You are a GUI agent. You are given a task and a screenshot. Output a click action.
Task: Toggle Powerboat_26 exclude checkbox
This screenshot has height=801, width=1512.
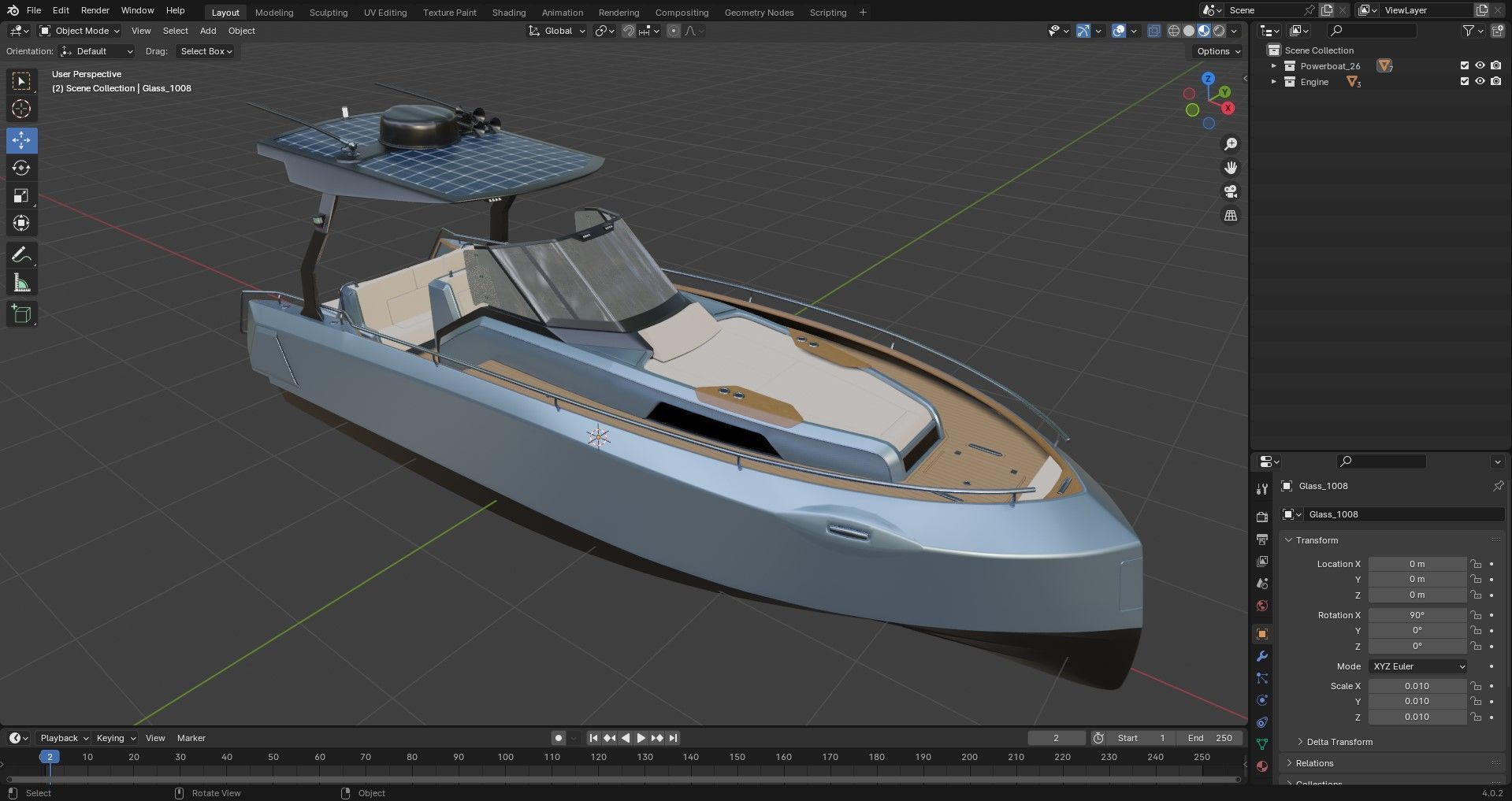pos(1465,66)
